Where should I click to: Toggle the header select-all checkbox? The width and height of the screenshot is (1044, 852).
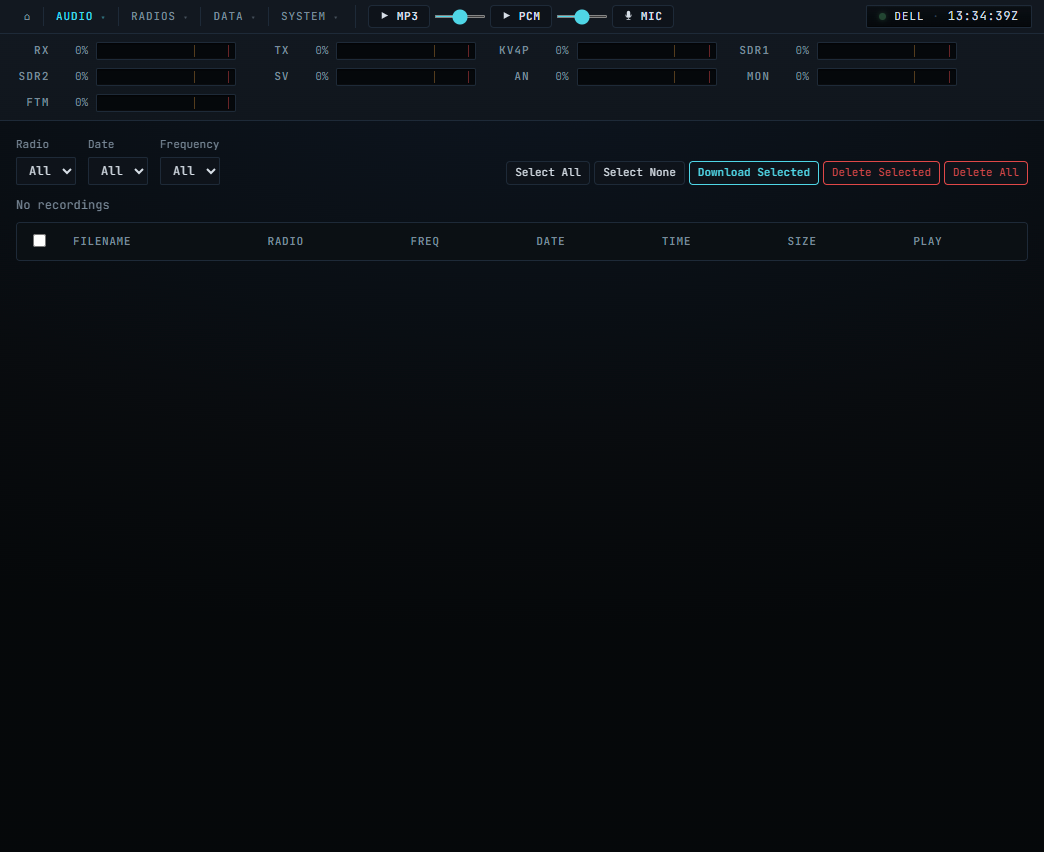(39, 240)
